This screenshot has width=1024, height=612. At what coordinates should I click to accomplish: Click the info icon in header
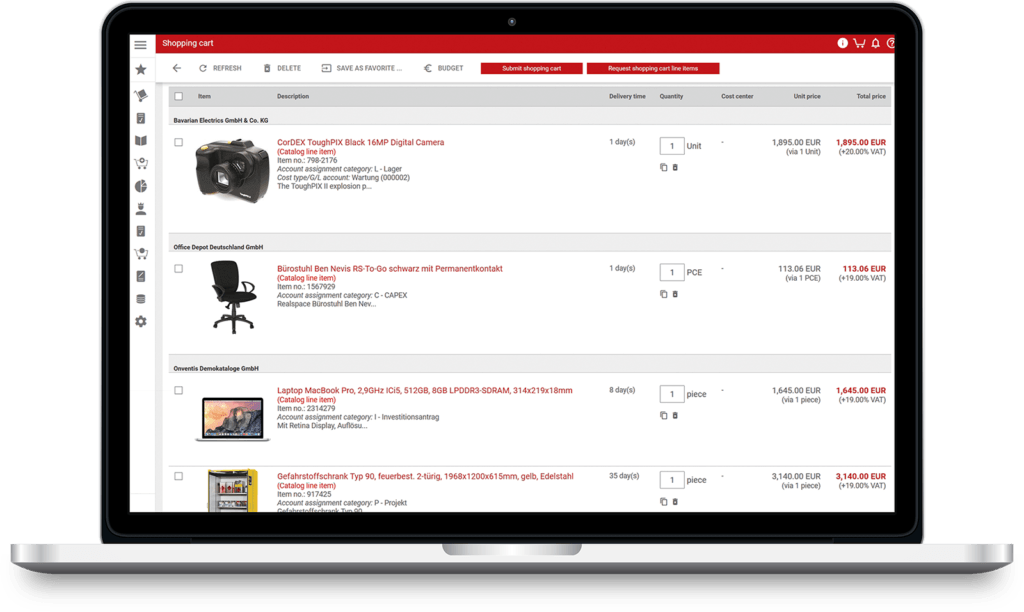(842, 44)
